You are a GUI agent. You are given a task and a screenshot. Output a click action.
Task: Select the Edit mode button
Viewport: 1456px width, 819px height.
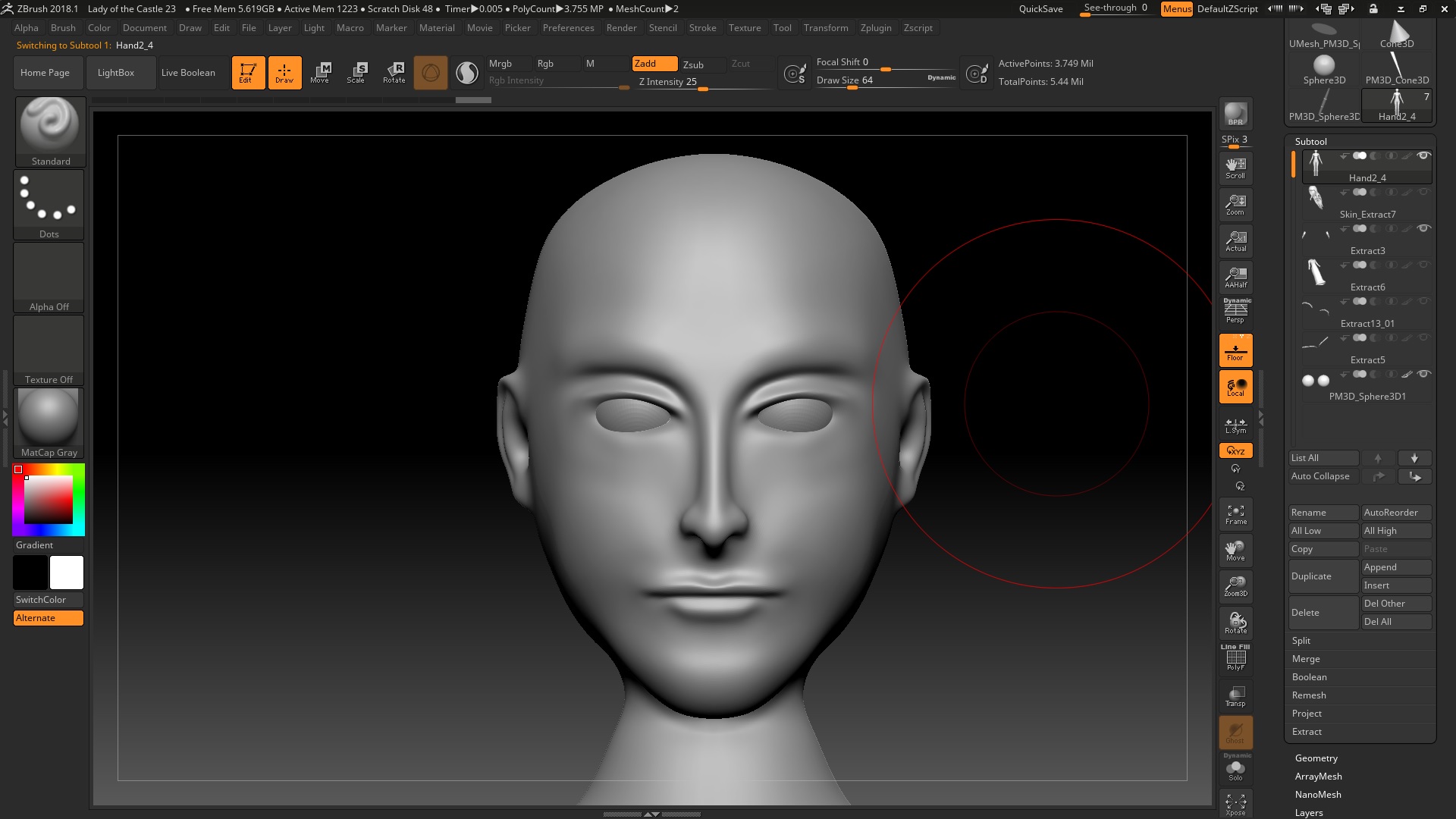tap(248, 73)
